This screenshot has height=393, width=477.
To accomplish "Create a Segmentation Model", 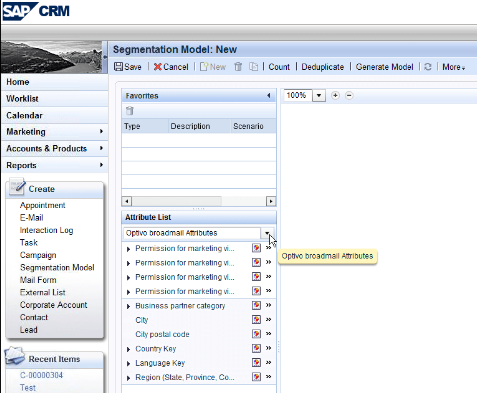I will 57,268.
